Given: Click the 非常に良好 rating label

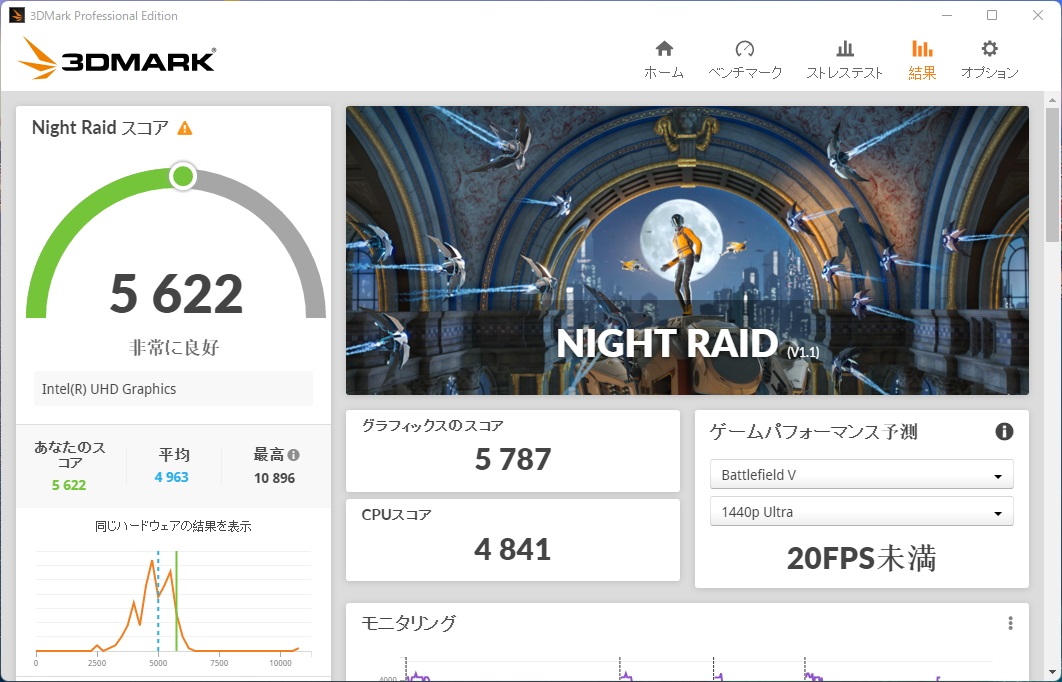Looking at the screenshot, I should click(x=174, y=348).
